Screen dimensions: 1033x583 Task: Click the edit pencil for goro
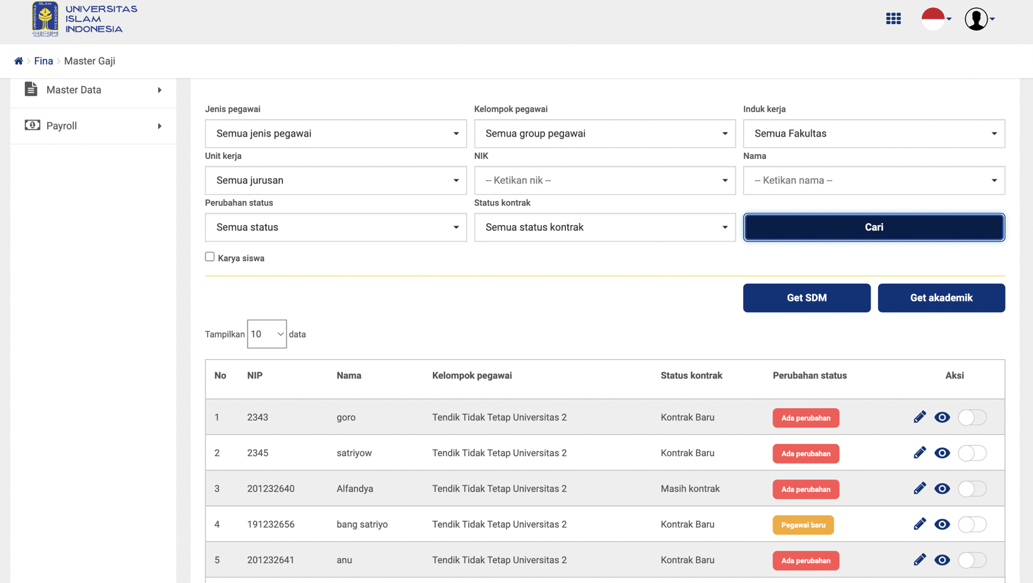click(x=919, y=417)
